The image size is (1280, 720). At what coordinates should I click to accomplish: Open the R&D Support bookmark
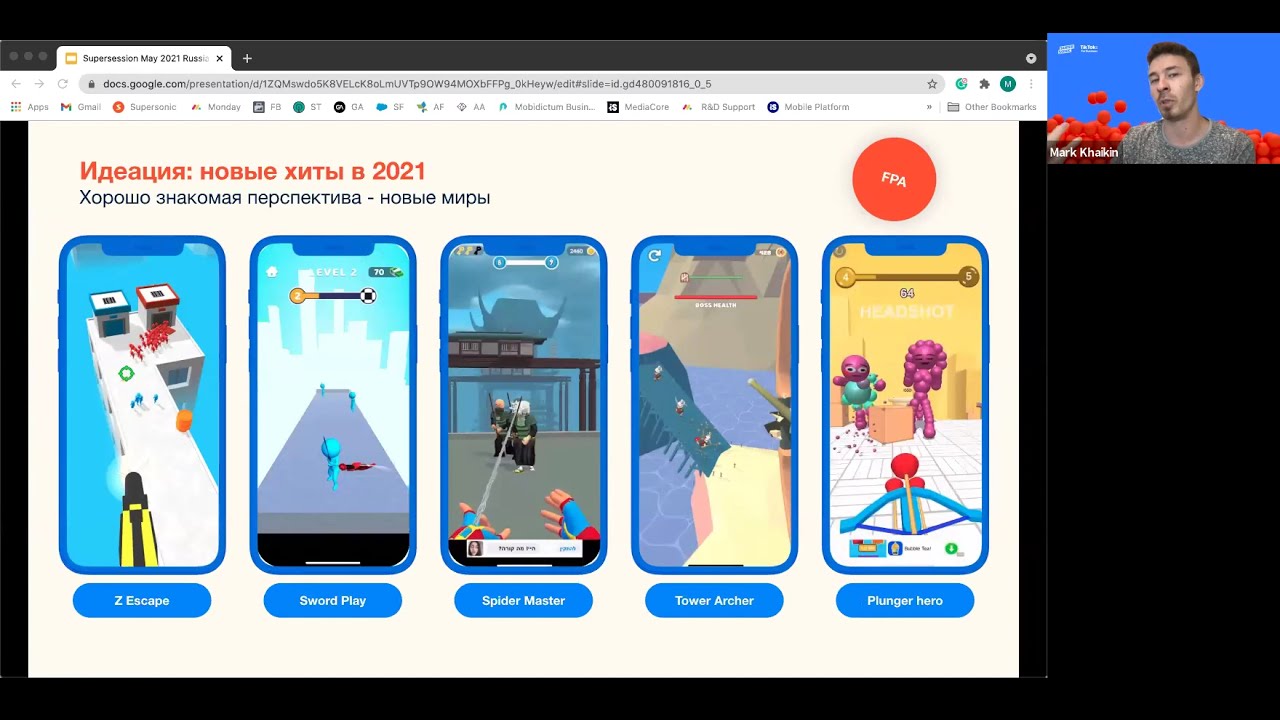click(x=718, y=107)
